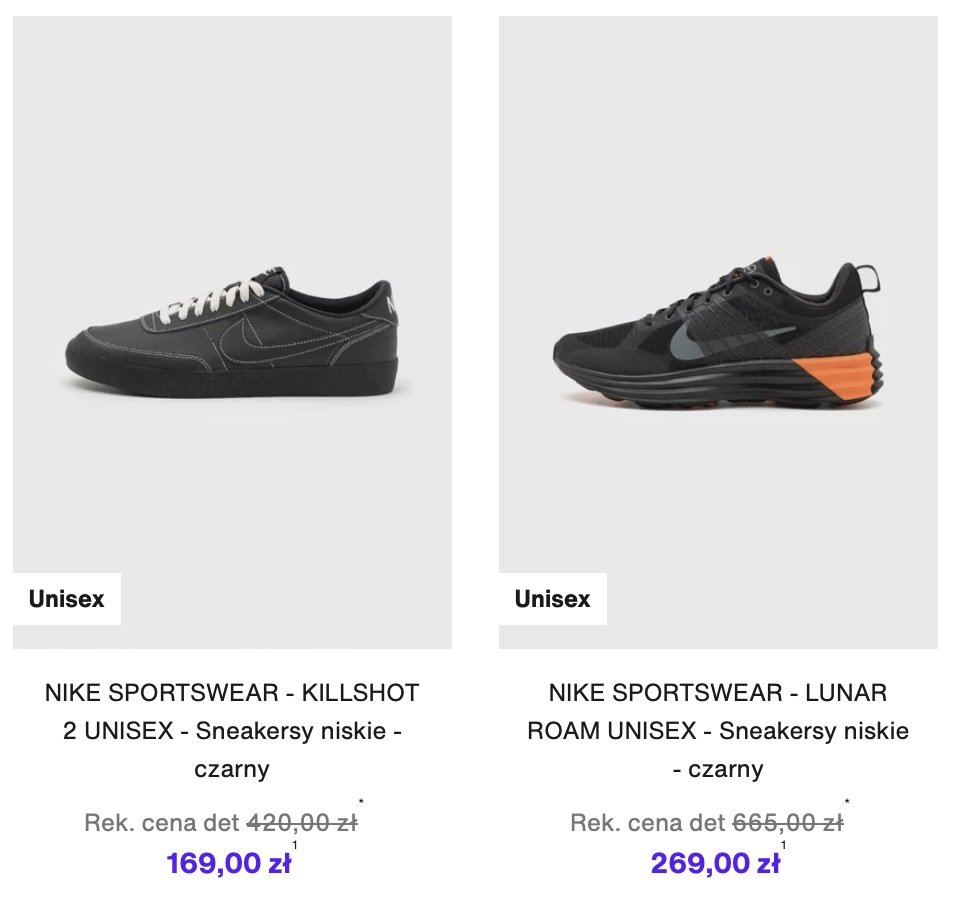The height and width of the screenshot is (898, 954).
Task: Click the crossed-out 420,00 zł price
Action: coord(301,823)
